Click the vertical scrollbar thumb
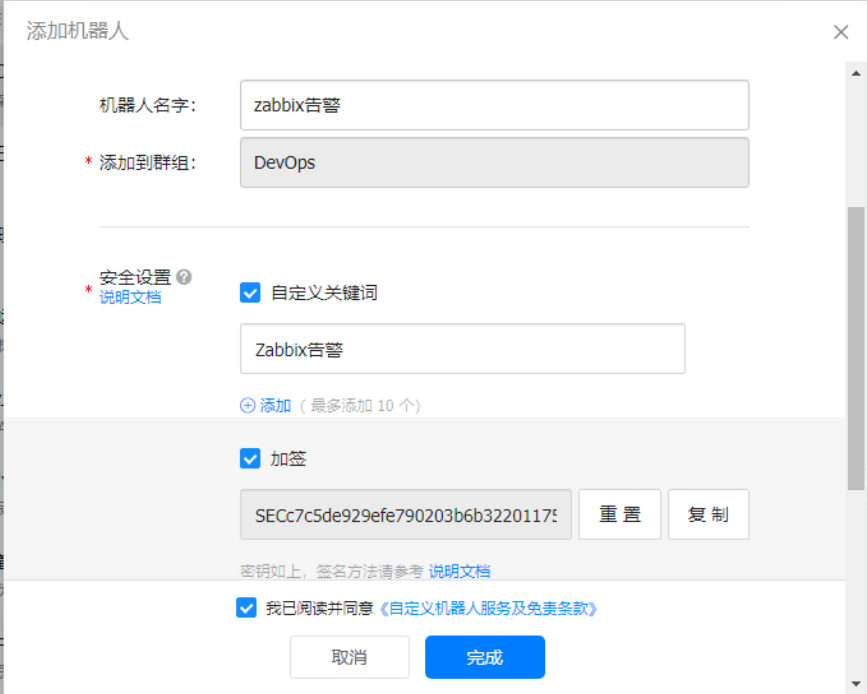Screen dimensions: 867x694 [856, 348]
